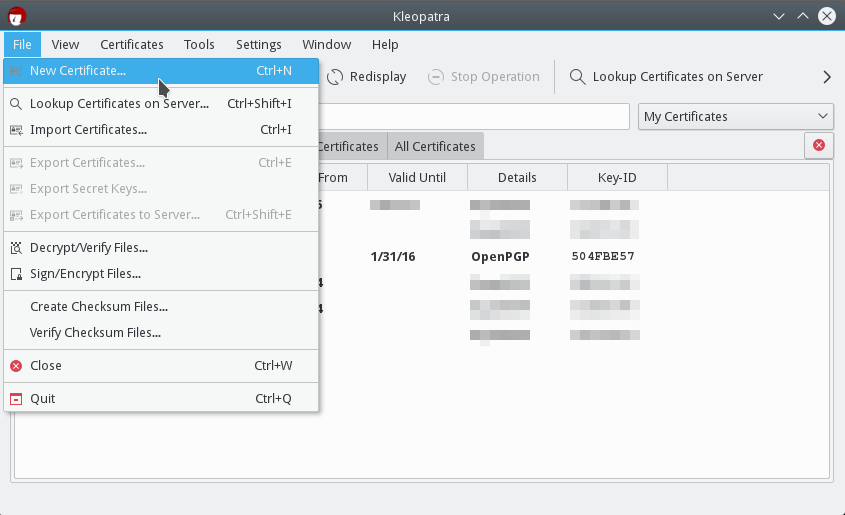Click the Redisplay toolbar icon
The width and height of the screenshot is (845, 515).
click(335, 77)
